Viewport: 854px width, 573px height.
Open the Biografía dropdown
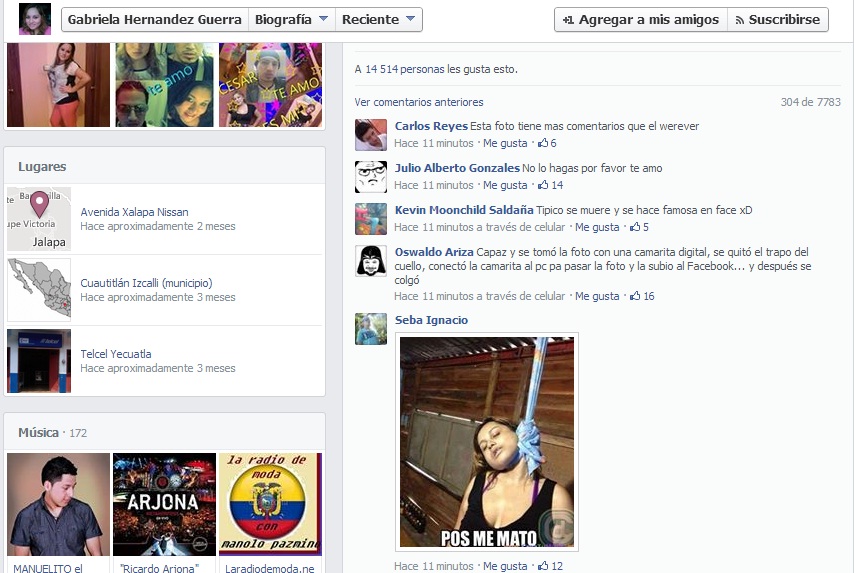[291, 20]
